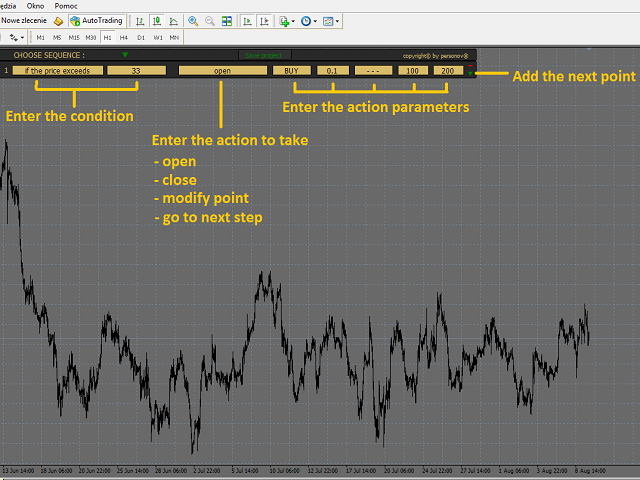The height and width of the screenshot is (480, 640).
Task: Click the 'If the price exceeds' condition field
Action: click(x=58, y=71)
